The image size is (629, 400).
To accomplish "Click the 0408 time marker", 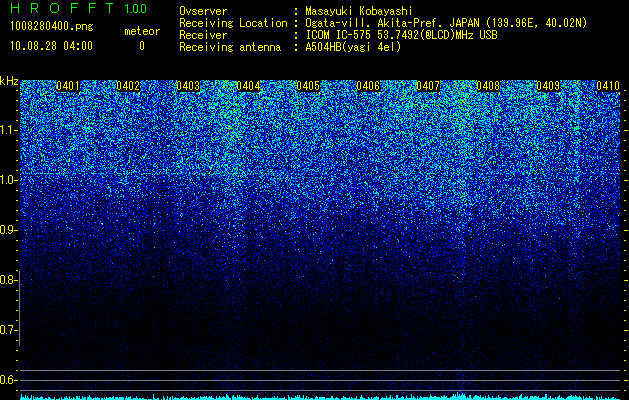I will click(488, 86).
